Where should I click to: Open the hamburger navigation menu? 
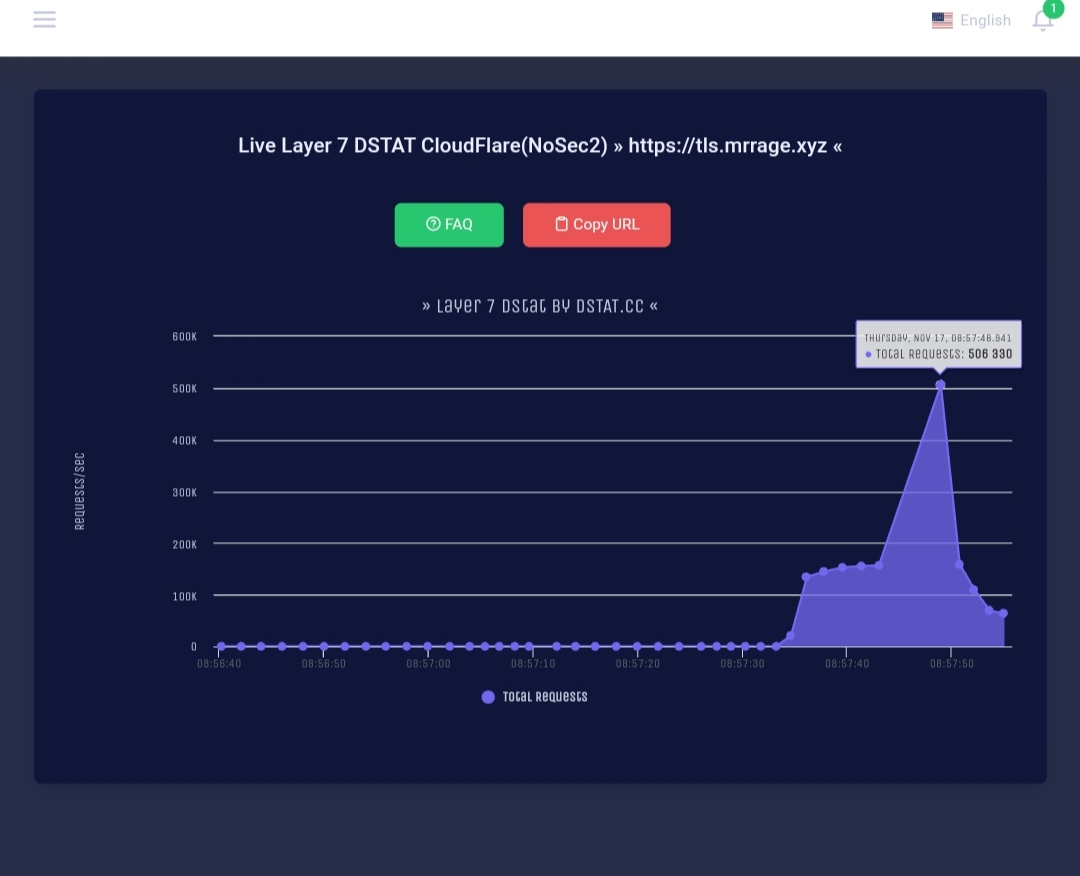pos(44,19)
